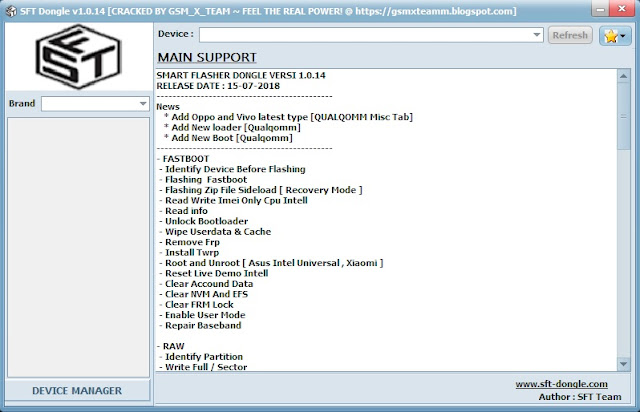Click the 'Install Twrp' line
Screen dimensions: 640x412
tap(189, 253)
